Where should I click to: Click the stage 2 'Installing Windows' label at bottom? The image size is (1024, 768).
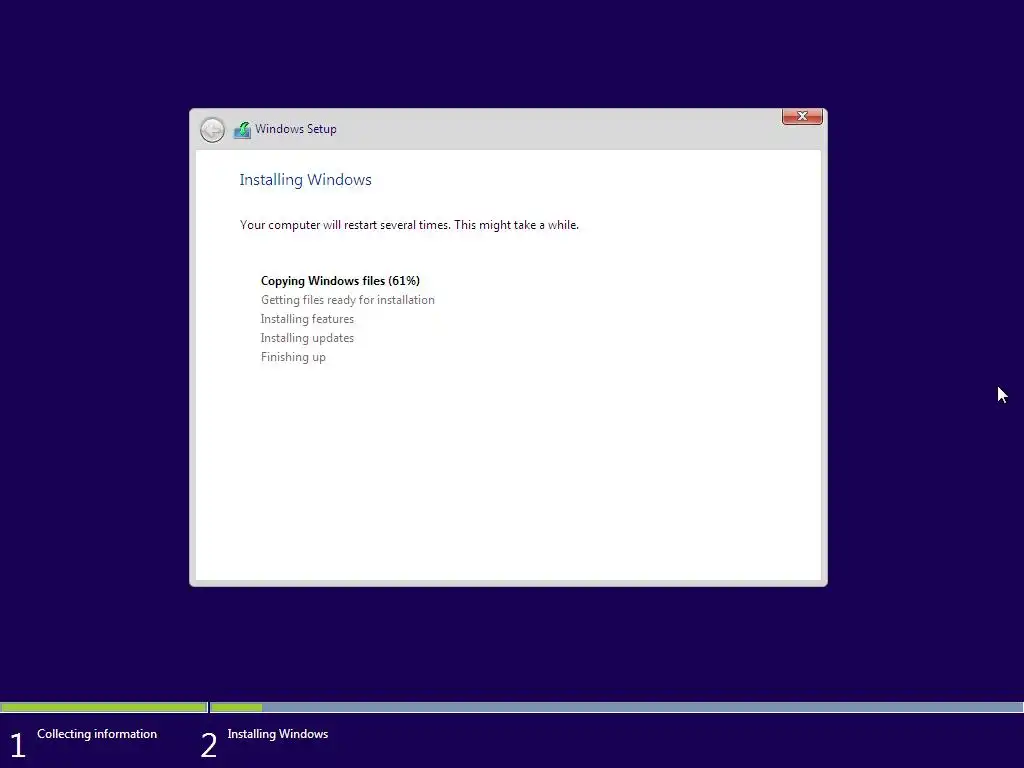278,734
